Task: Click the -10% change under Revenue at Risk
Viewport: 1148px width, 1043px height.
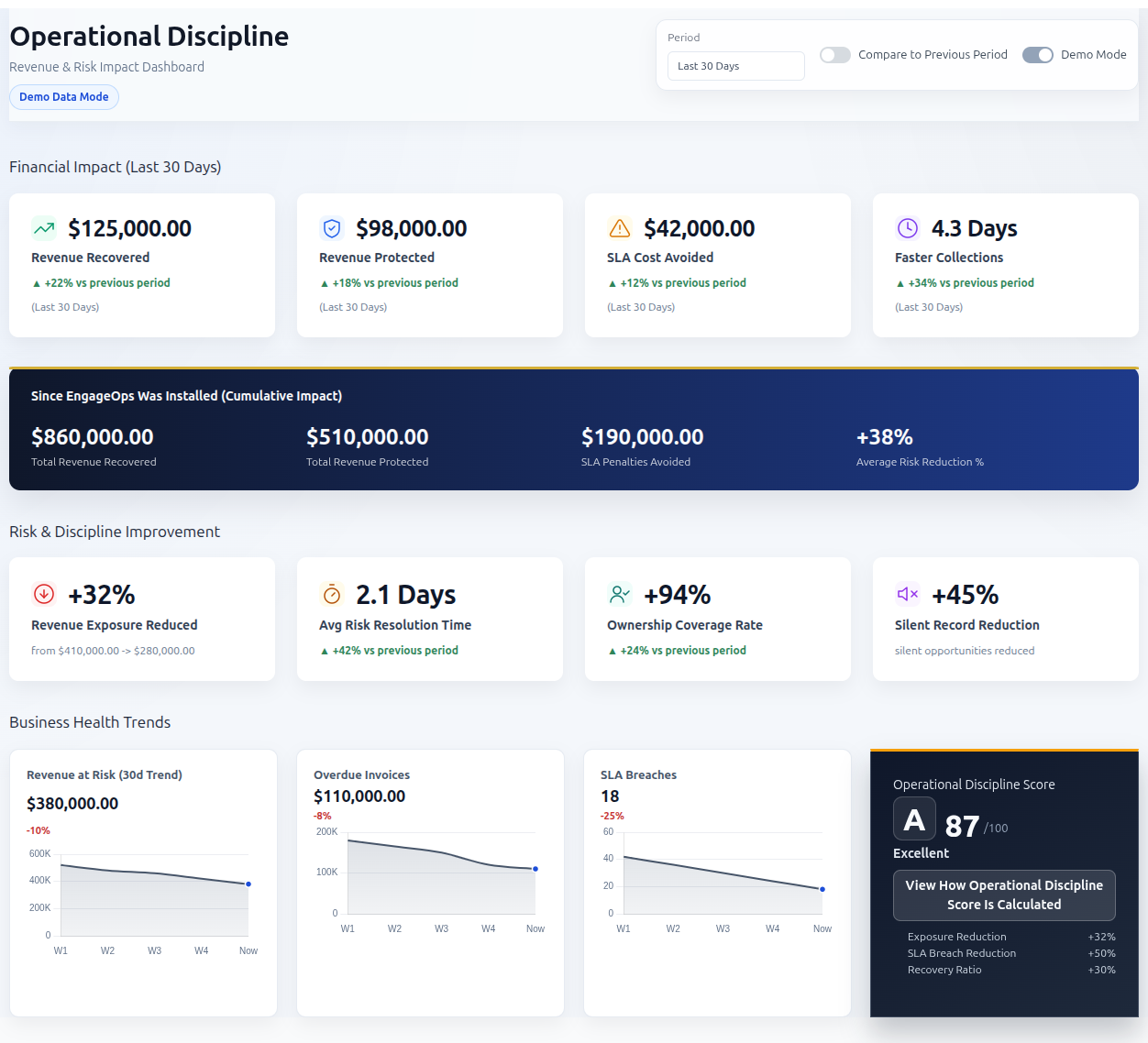Action: pyautogui.click(x=39, y=830)
